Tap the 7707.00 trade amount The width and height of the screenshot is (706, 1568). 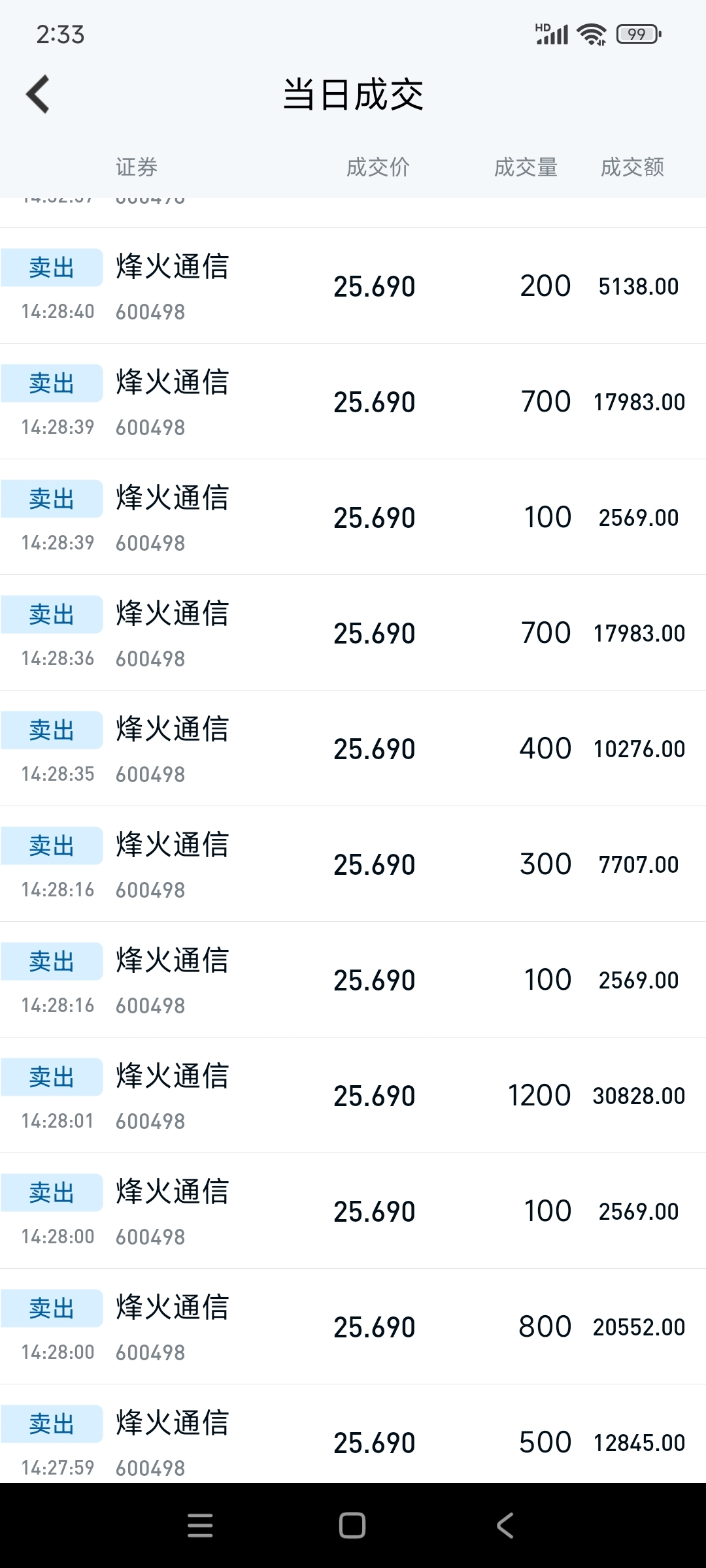pyautogui.click(x=638, y=864)
